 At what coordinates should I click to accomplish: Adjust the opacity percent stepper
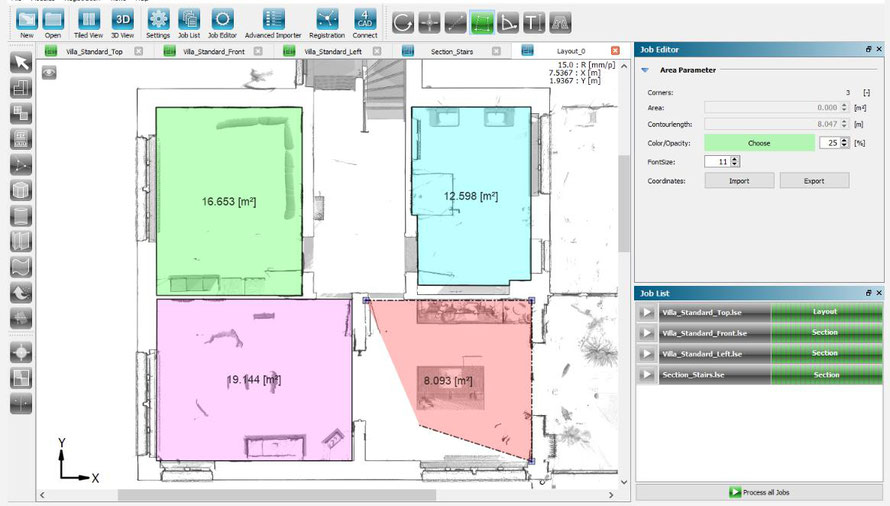[x=845, y=143]
